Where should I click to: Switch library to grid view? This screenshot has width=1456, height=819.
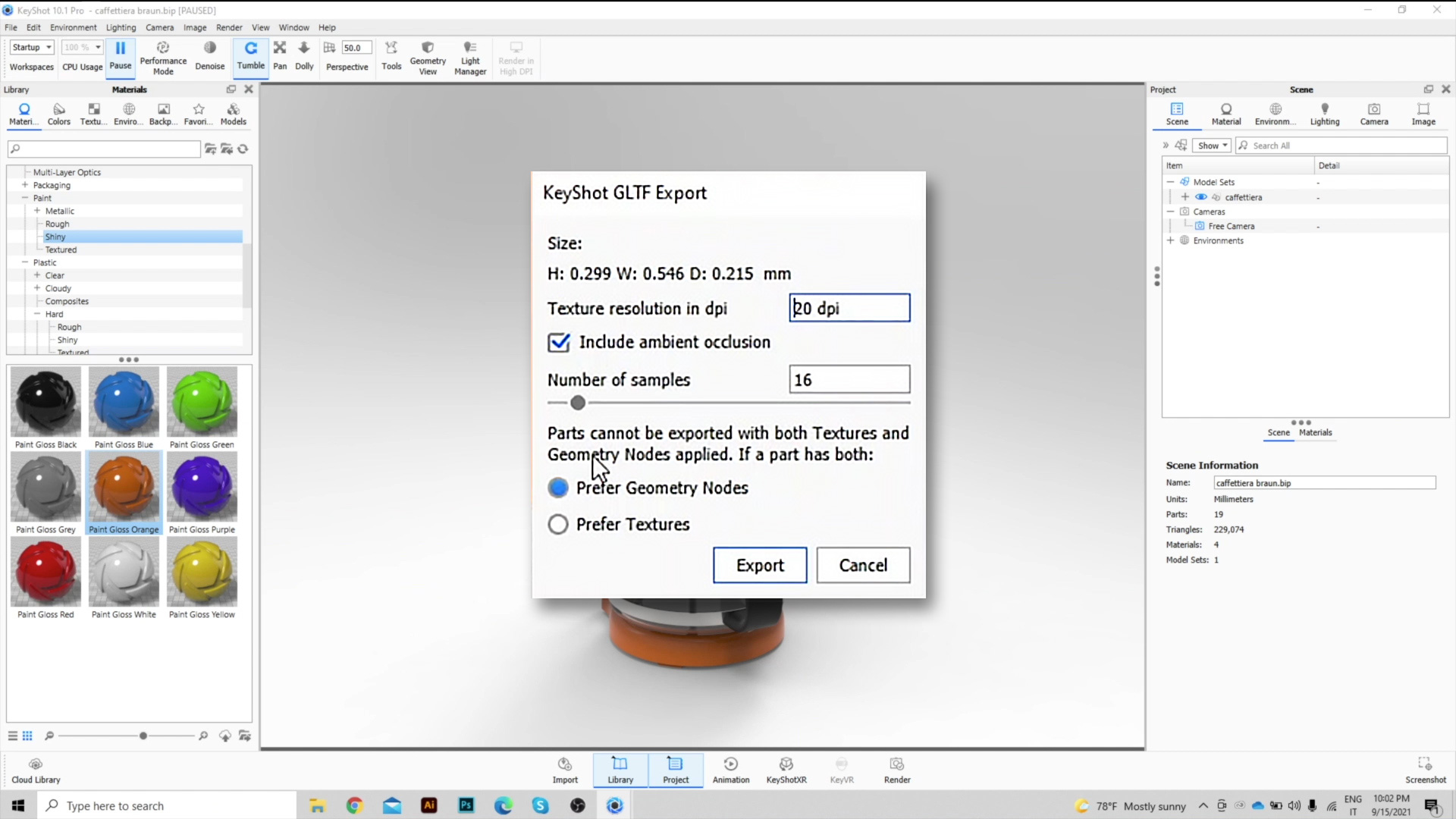(x=28, y=736)
